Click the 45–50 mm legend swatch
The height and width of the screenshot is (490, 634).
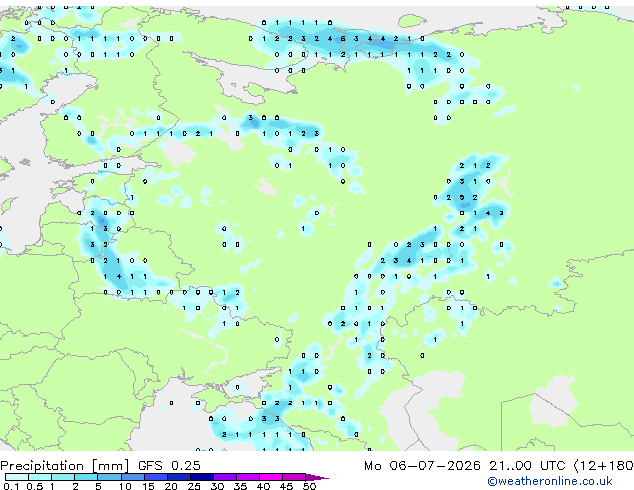pyautogui.click(x=294, y=477)
